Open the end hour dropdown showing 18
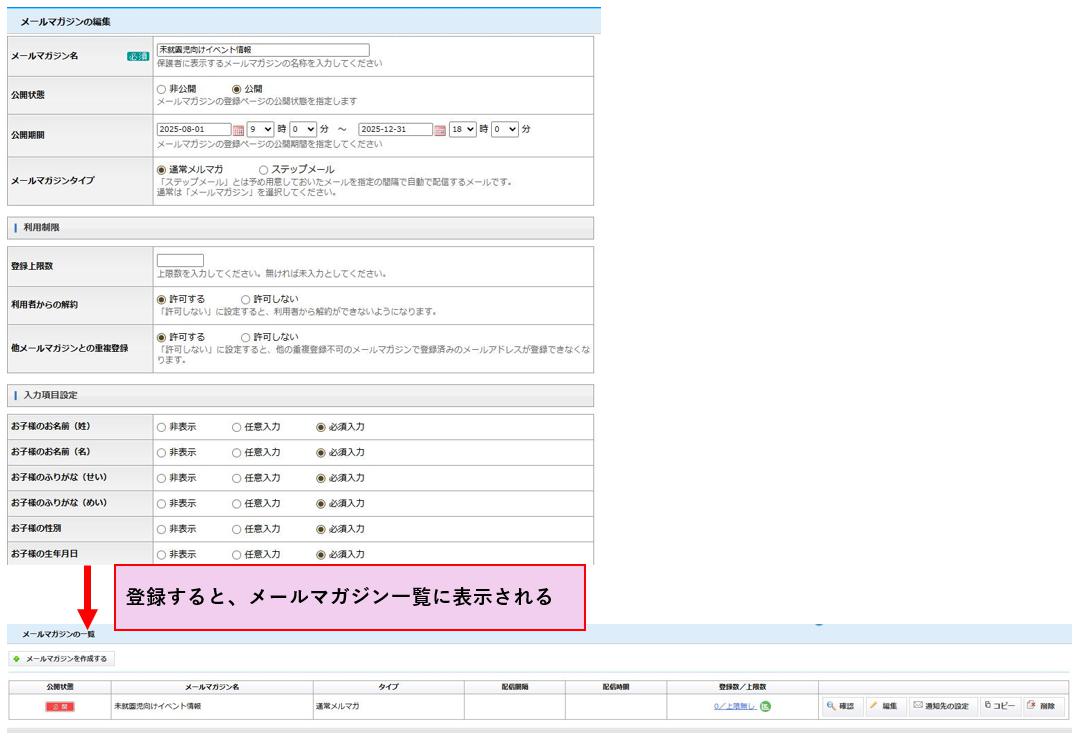The width and height of the screenshot is (1082, 744). click(x=463, y=129)
